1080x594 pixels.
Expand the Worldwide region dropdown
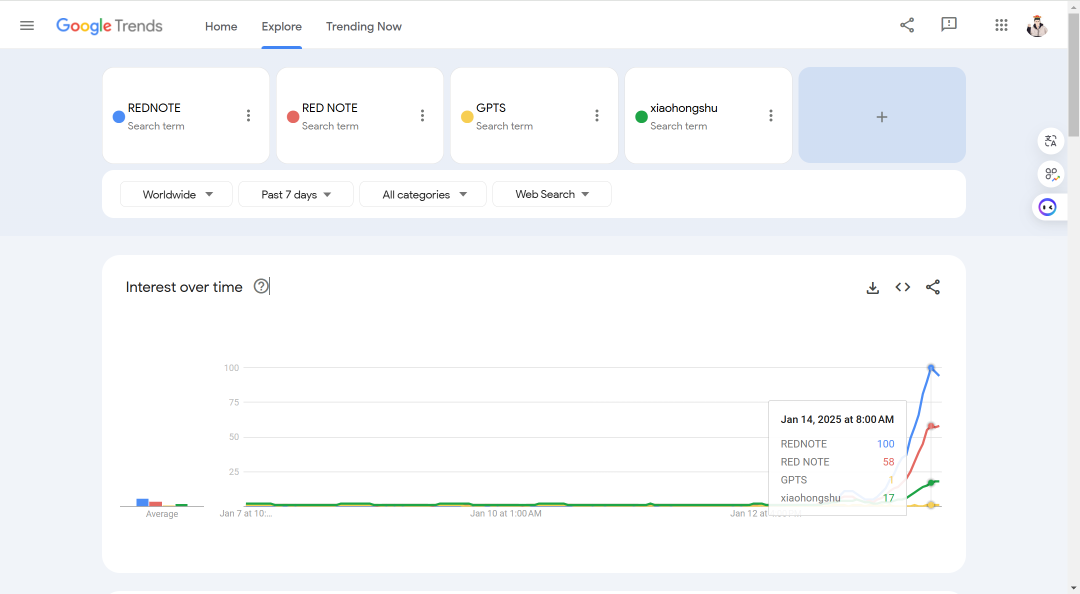click(x=176, y=194)
